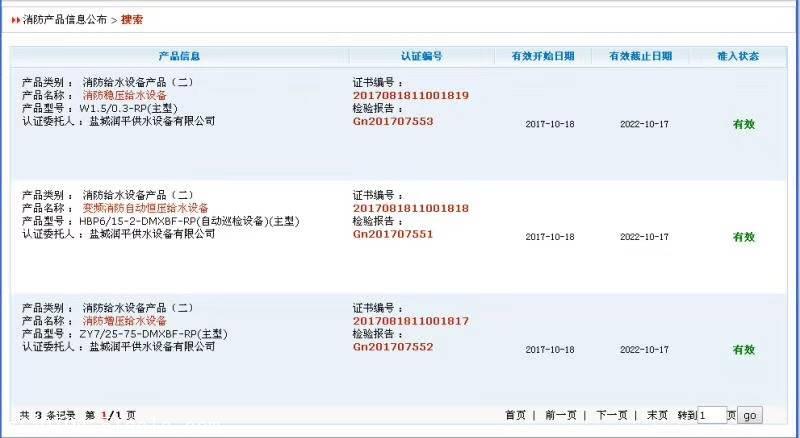
Task: Open product link for model ZY7/25-75-DMXBF-RP
Action: click(x=125, y=321)
